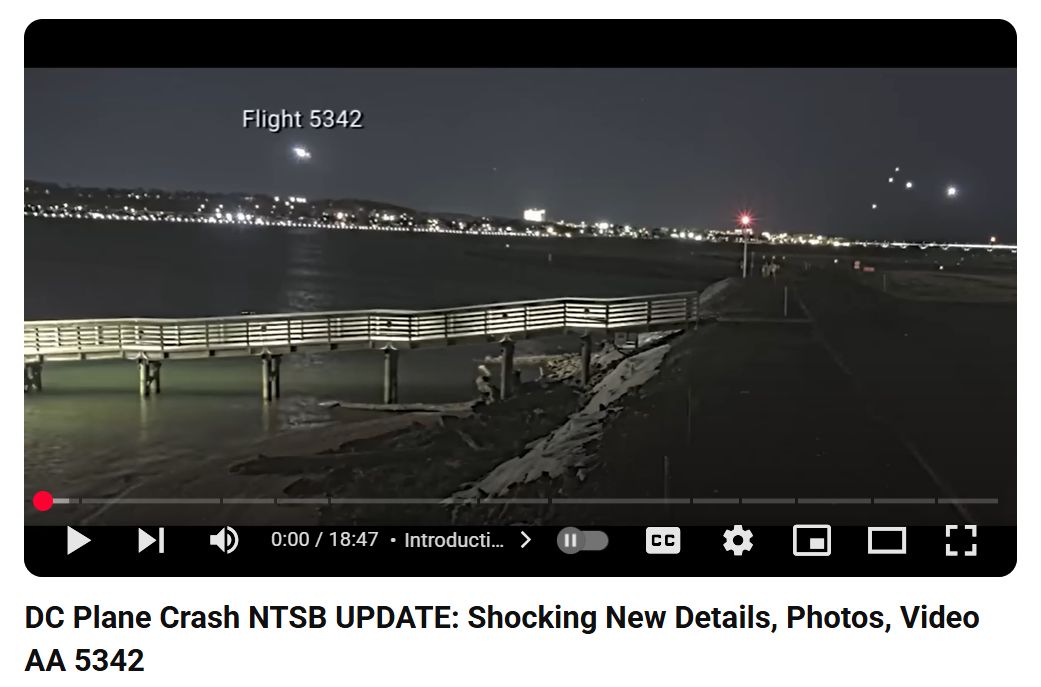This screenshot has width=1041, height=687.
Task: Click the red beacon light in the video
Action: pos(745,220)
